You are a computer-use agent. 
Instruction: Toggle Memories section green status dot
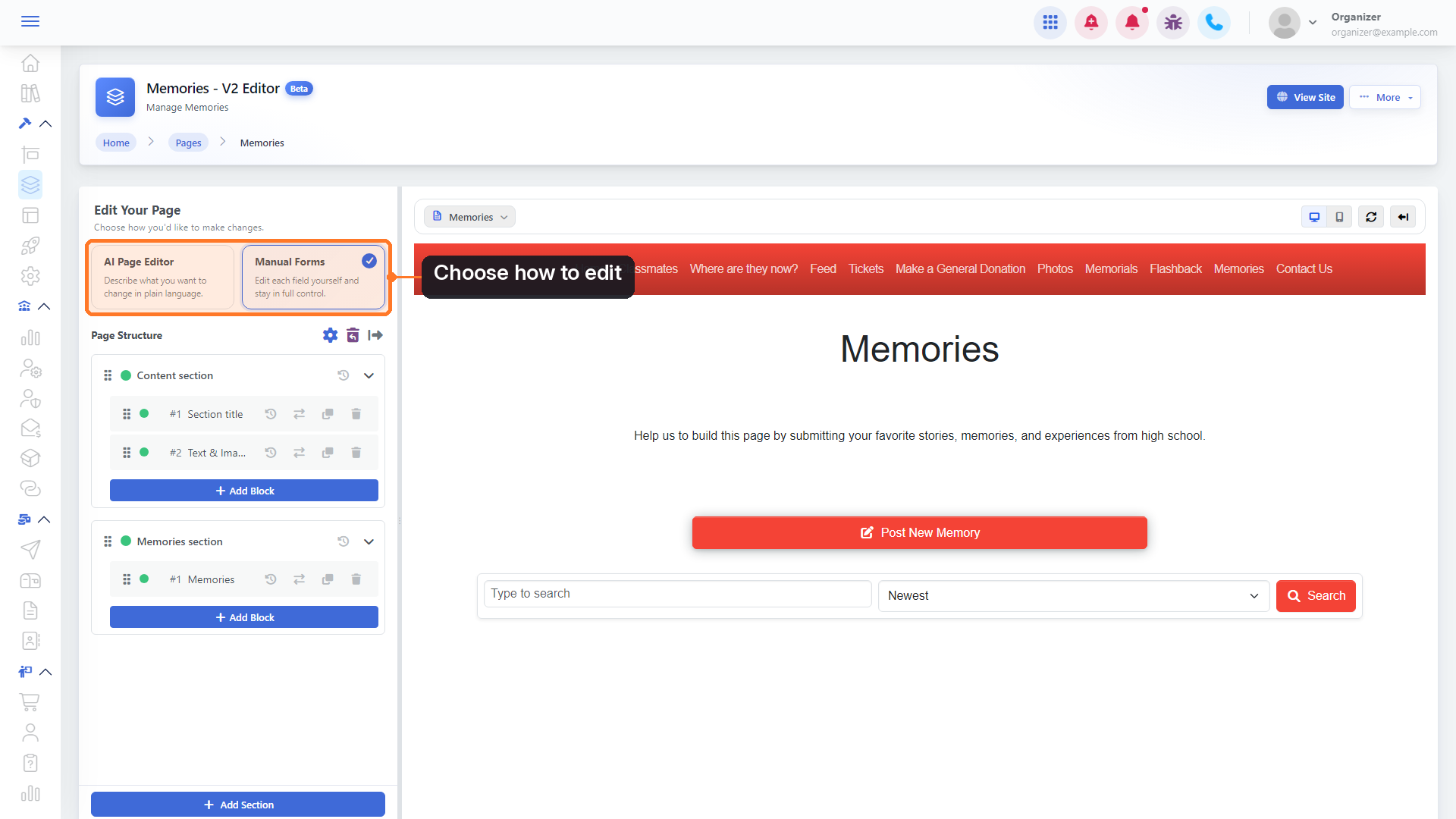click(126, 541)
